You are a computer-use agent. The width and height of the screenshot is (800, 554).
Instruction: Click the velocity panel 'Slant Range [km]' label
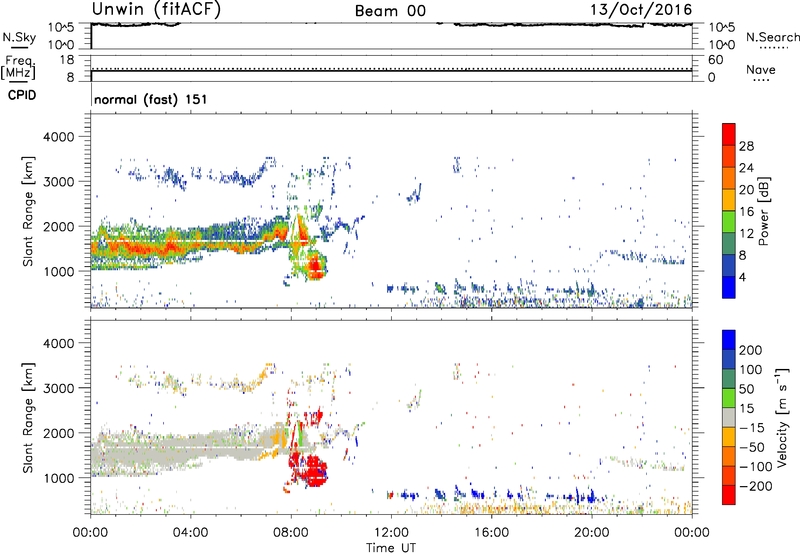point(28,418)
